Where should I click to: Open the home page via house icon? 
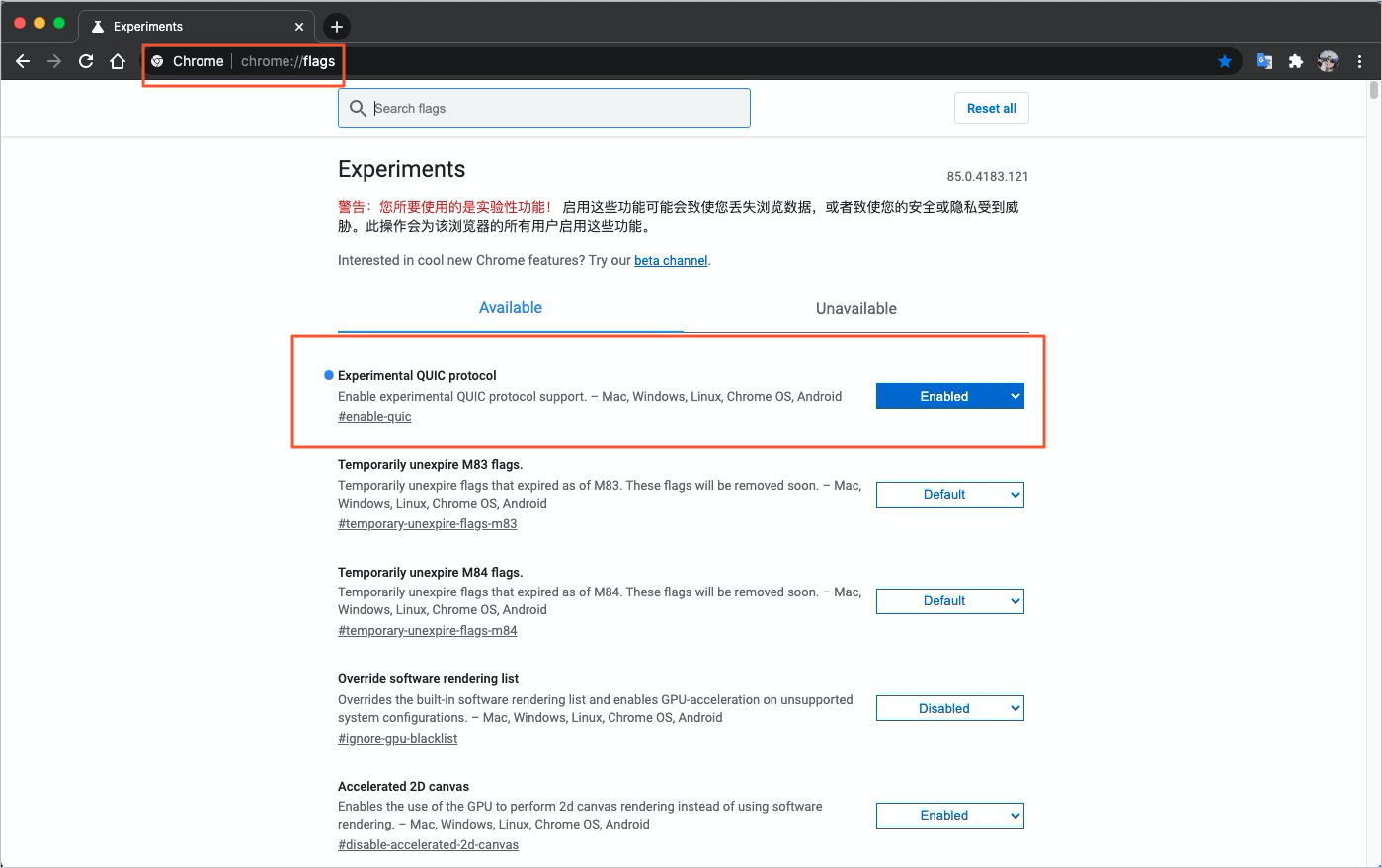pos(118,61)
